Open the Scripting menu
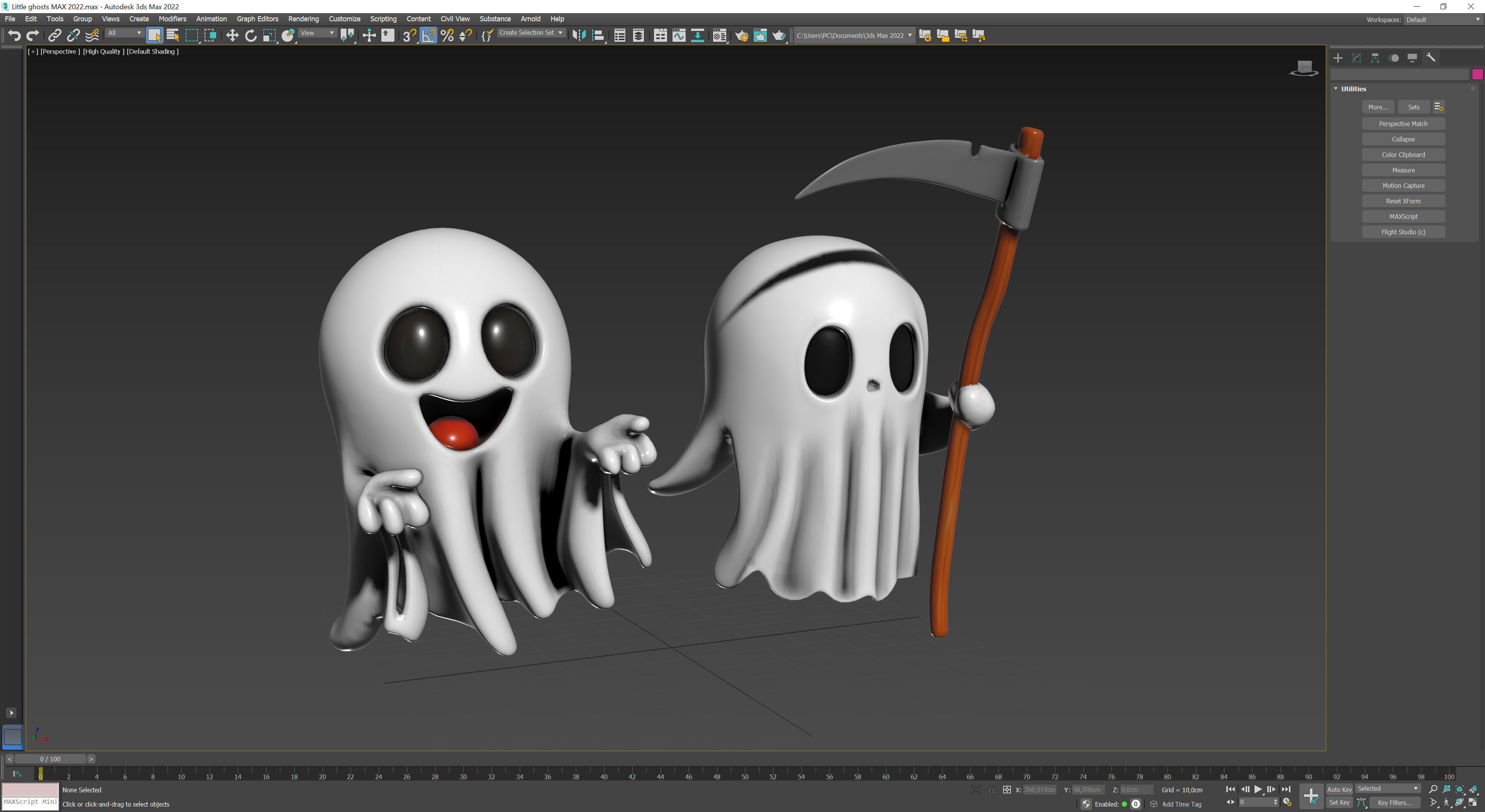 (383, 19)
